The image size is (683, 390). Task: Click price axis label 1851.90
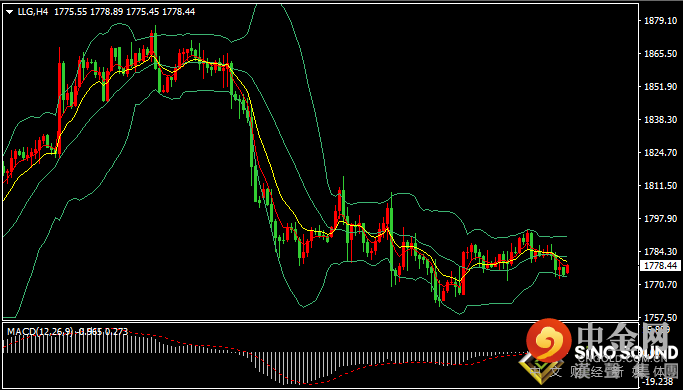pos(660,87)
